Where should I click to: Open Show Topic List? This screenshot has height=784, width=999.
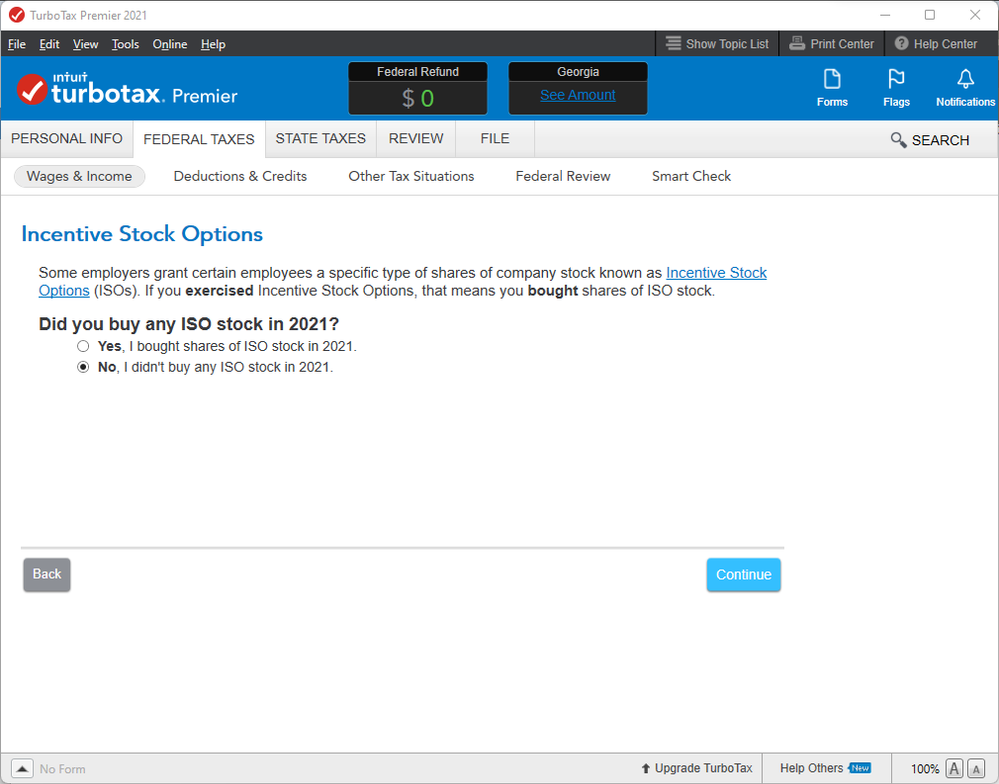pyautogui.click(x=717, y=44)
